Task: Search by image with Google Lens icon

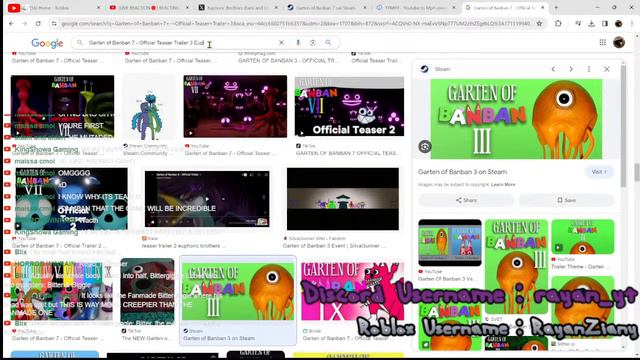Action: (313, 42)
